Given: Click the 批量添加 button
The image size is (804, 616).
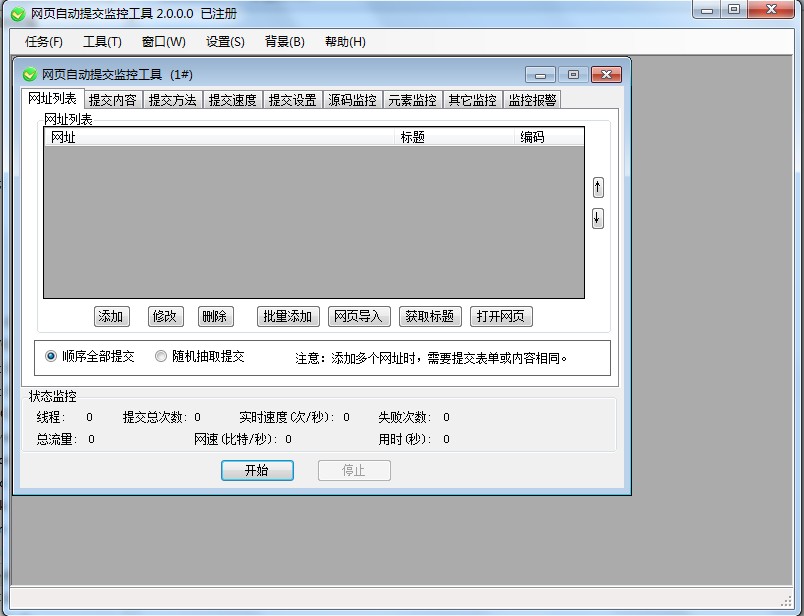Looking at the screenshot, I should (x=287, y=316).
